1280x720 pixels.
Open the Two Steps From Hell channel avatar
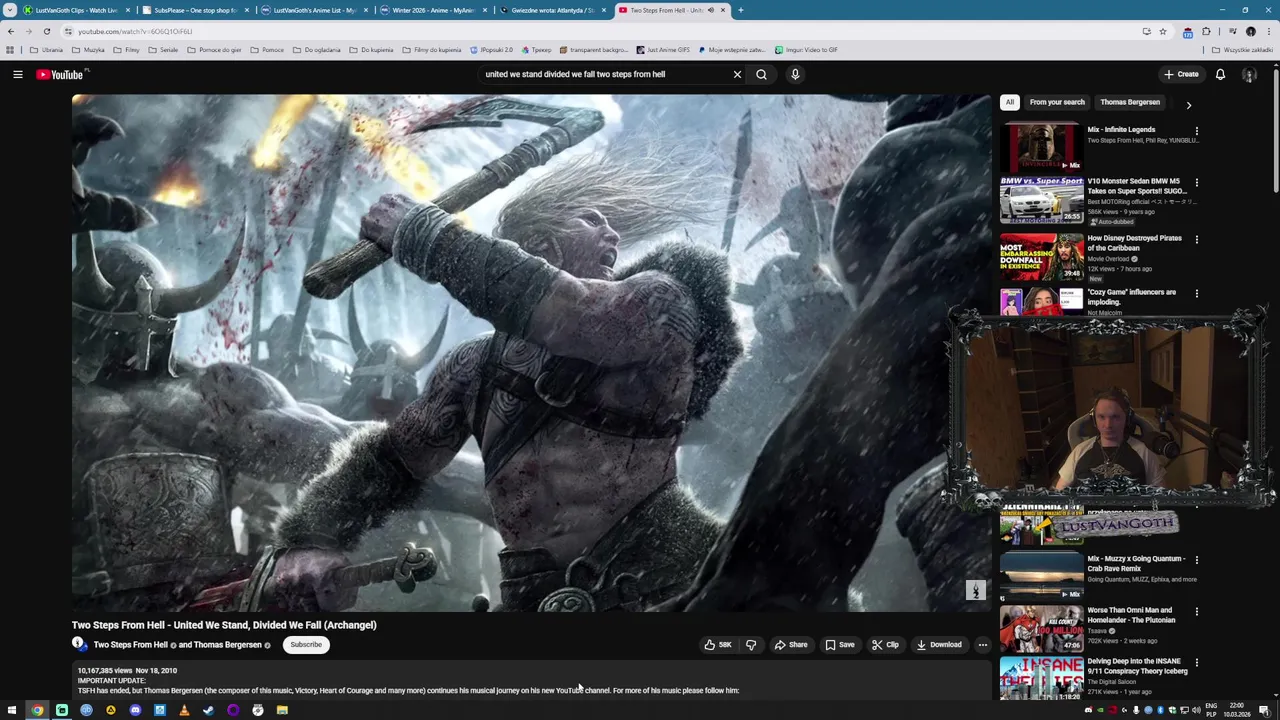coord(78,644)
